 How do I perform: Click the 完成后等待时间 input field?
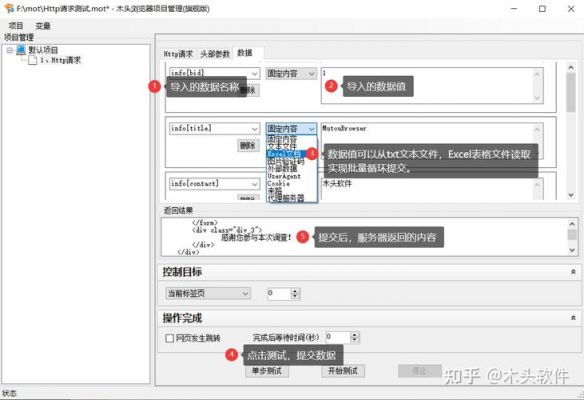coord(338,337)
